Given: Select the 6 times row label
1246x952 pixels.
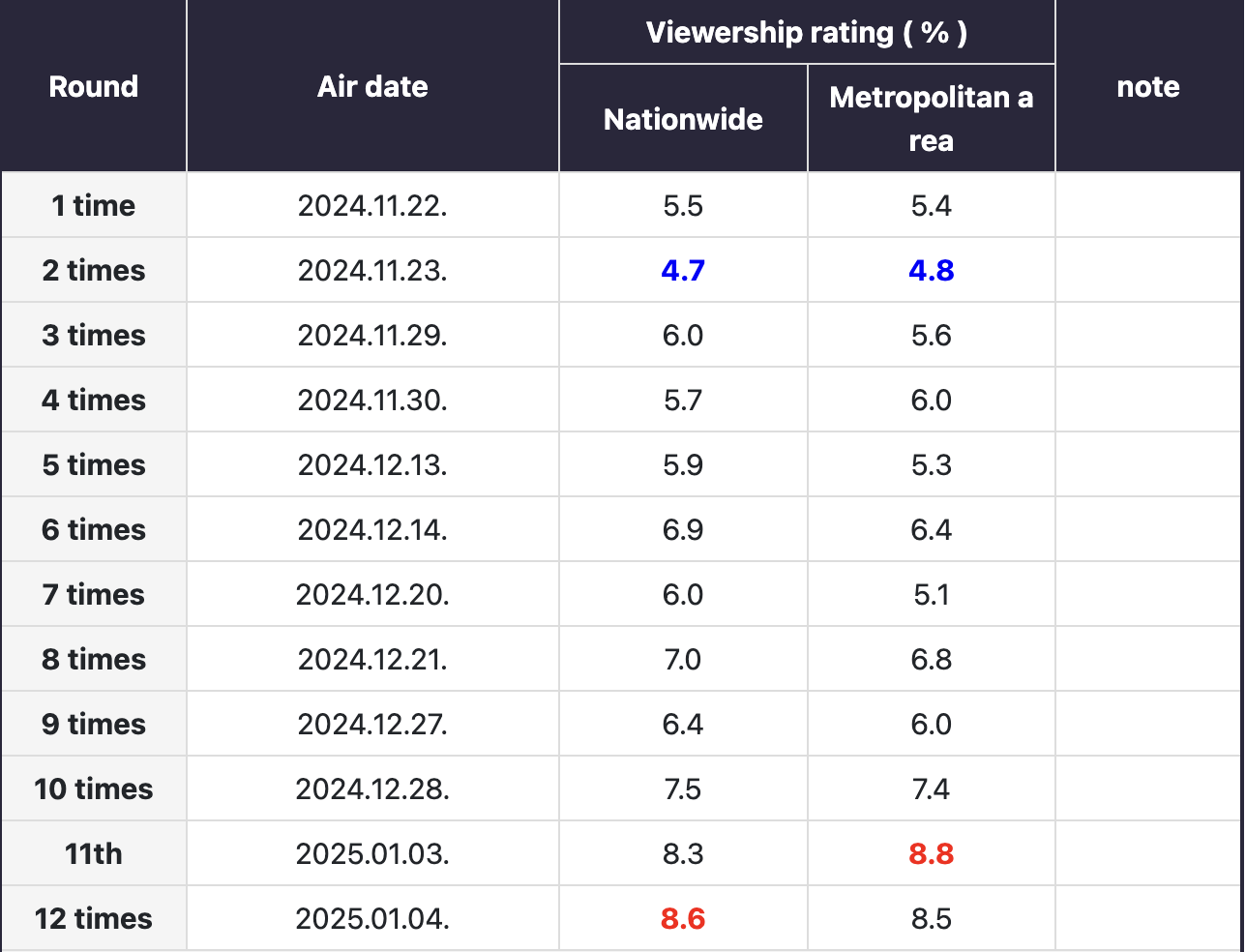Looking at the screenshot, I should [x=94, y=530].
